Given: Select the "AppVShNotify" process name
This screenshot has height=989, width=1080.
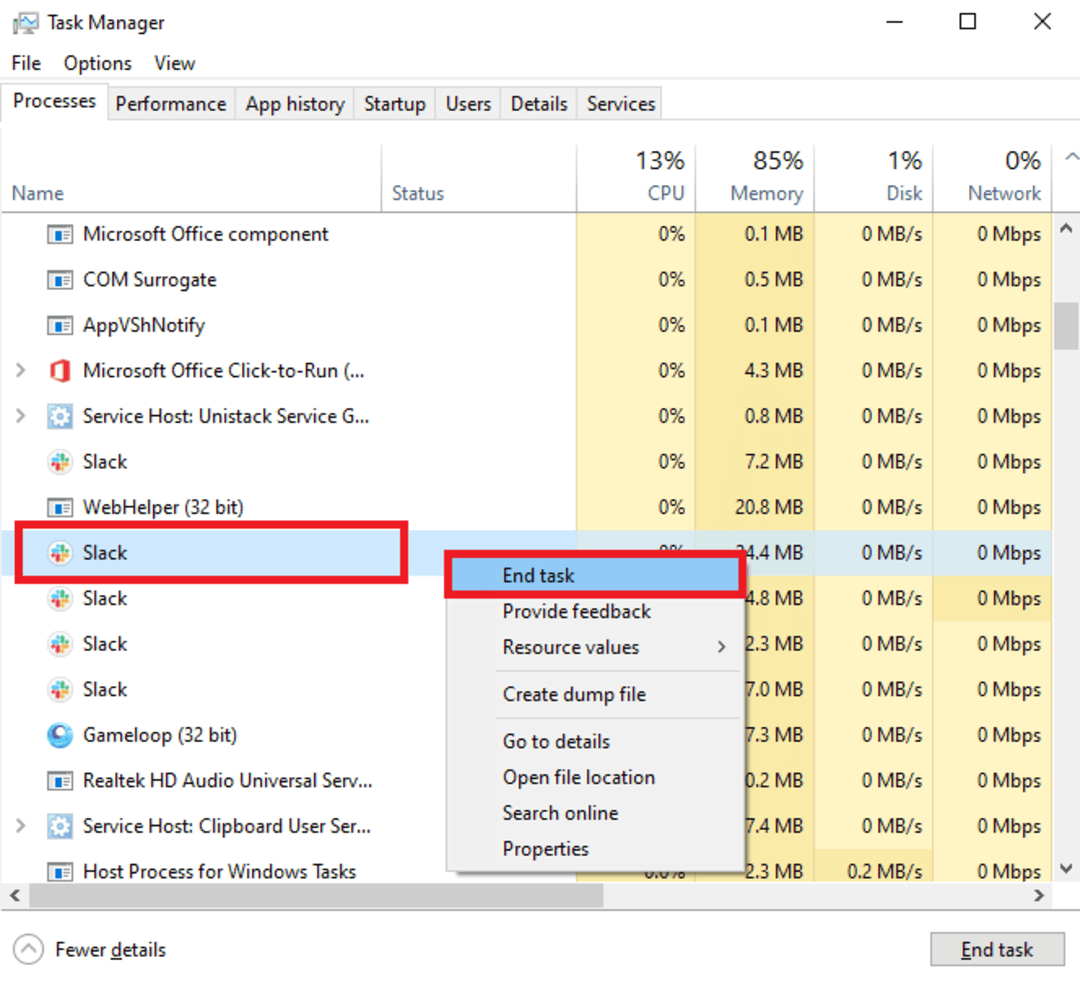Looking at the screenshot, I should pyautogui.click(x=144, y=326).
